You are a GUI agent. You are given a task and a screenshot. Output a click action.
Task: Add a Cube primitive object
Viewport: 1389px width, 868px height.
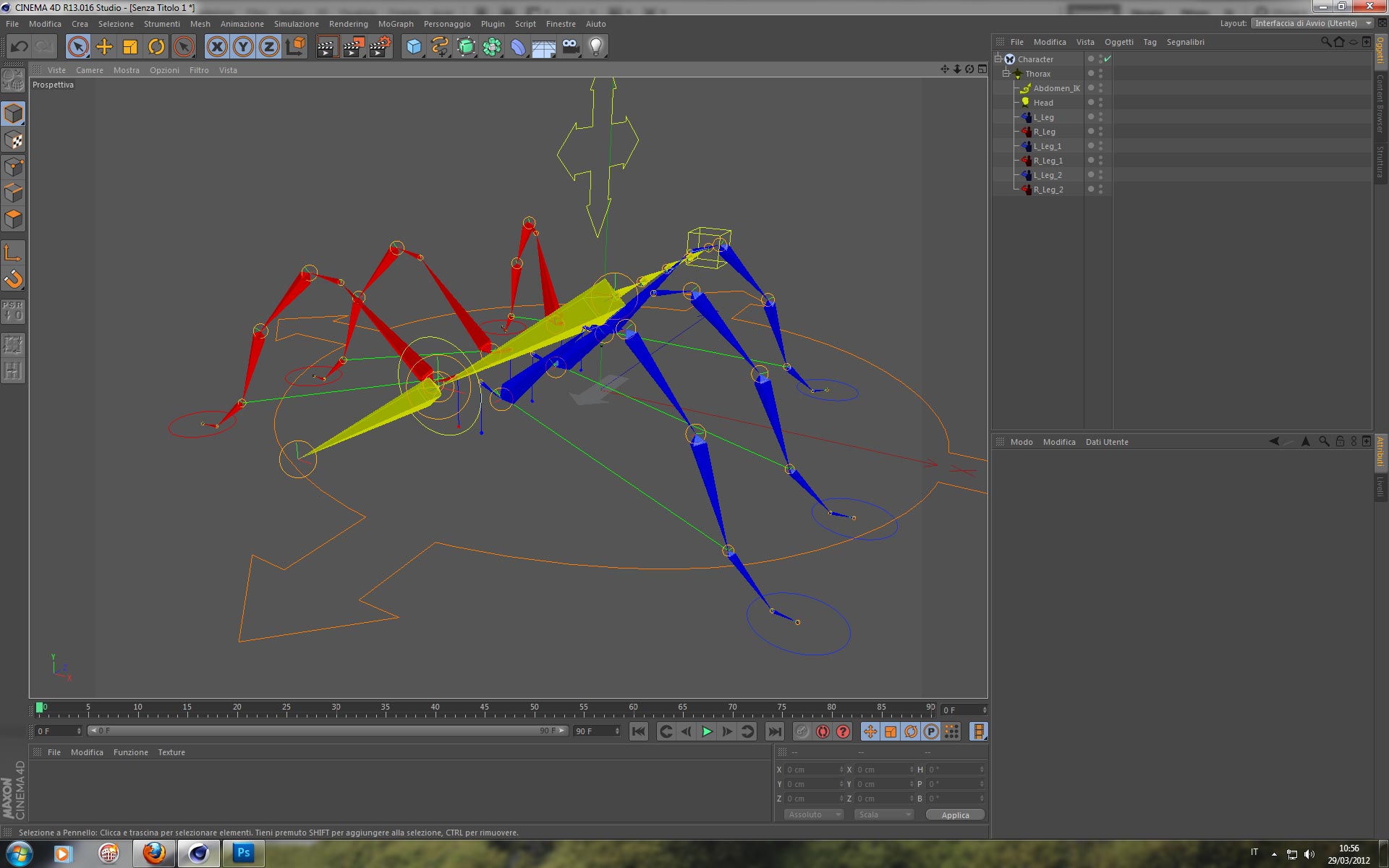click(x=414, y=47)
